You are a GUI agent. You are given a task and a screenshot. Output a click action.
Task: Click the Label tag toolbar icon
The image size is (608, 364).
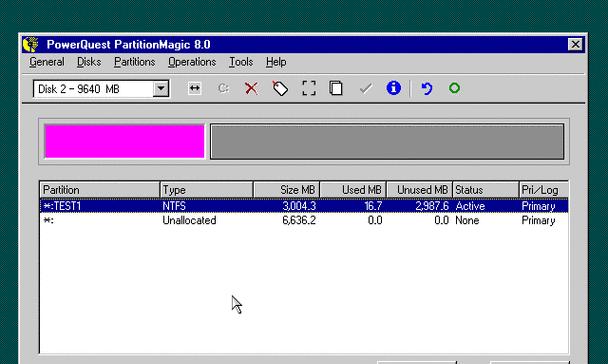280,88
